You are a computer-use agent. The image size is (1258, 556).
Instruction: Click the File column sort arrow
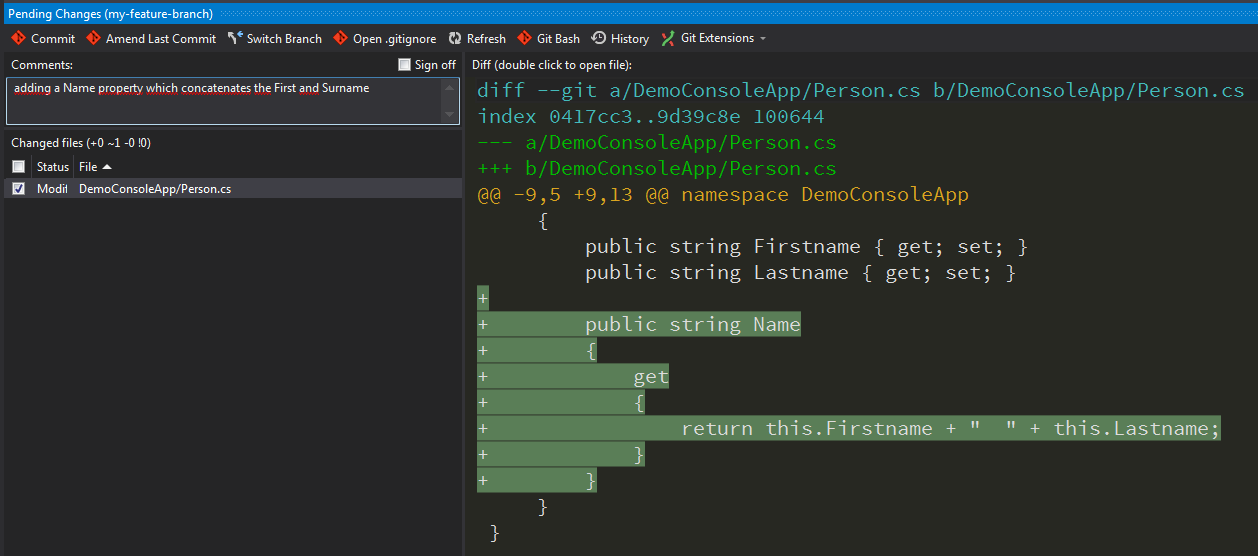tap(107, 167)
